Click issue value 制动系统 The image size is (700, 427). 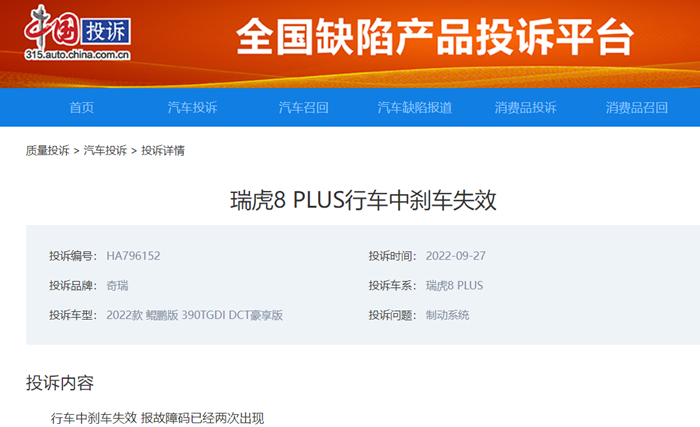(447, 315)
